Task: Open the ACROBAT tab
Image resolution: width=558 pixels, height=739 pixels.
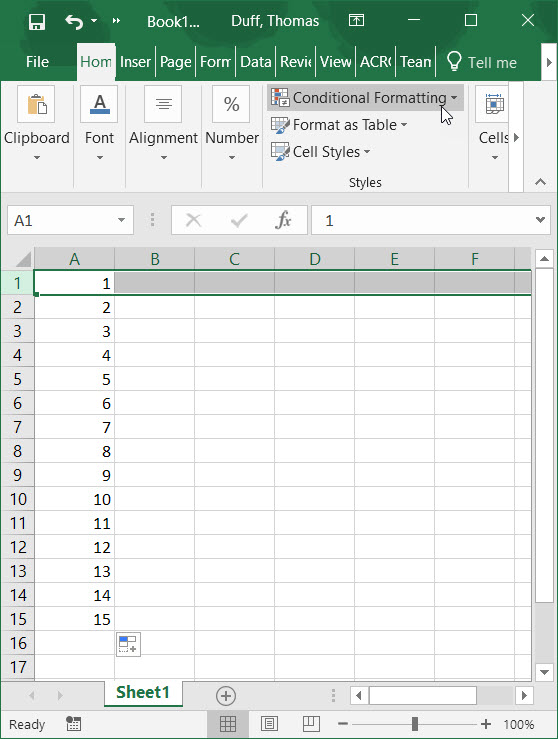Action: 376,62
